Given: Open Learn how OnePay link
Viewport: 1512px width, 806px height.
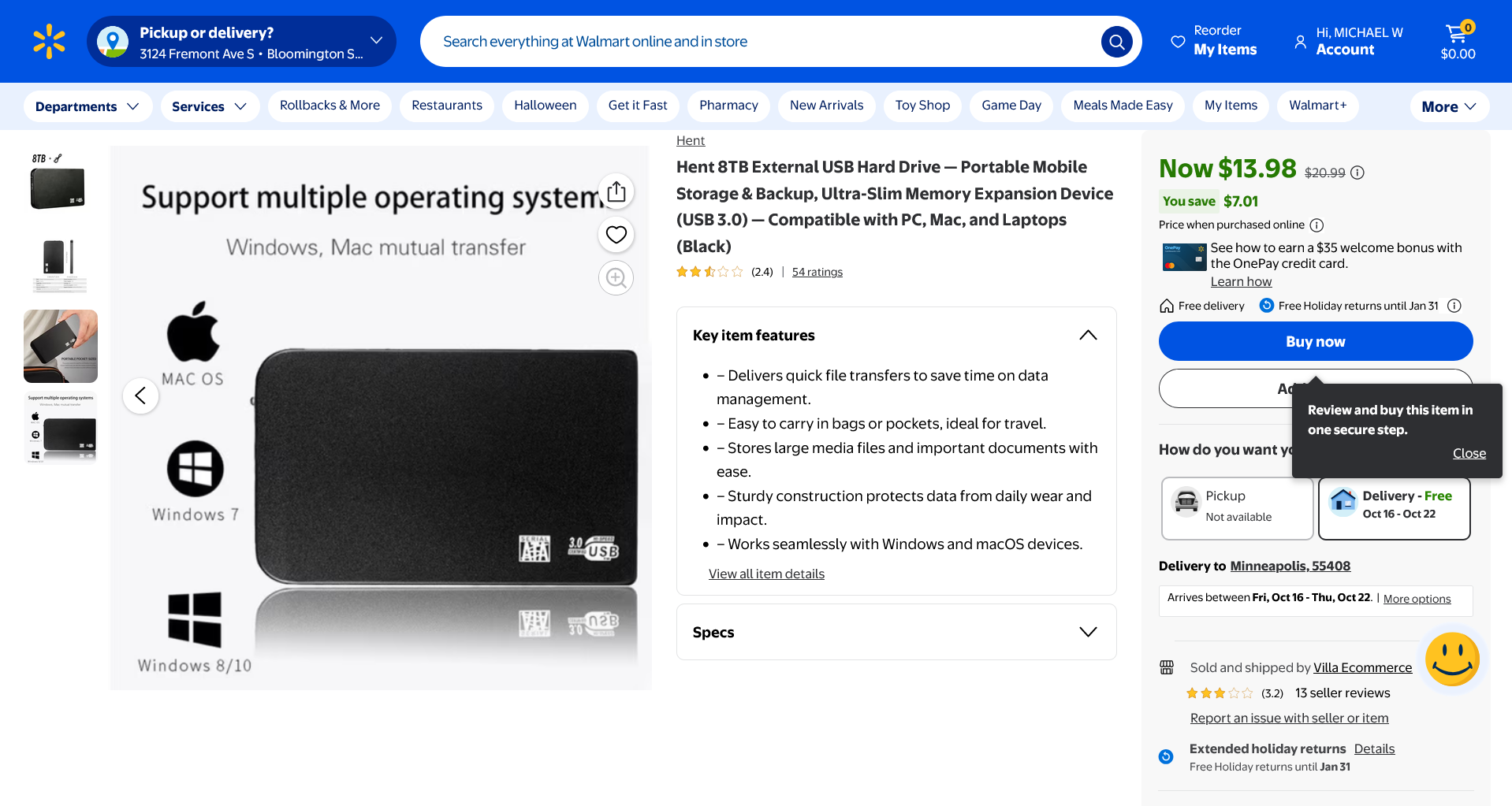Looking at the screenshot, I should [x=1241, y=281].
